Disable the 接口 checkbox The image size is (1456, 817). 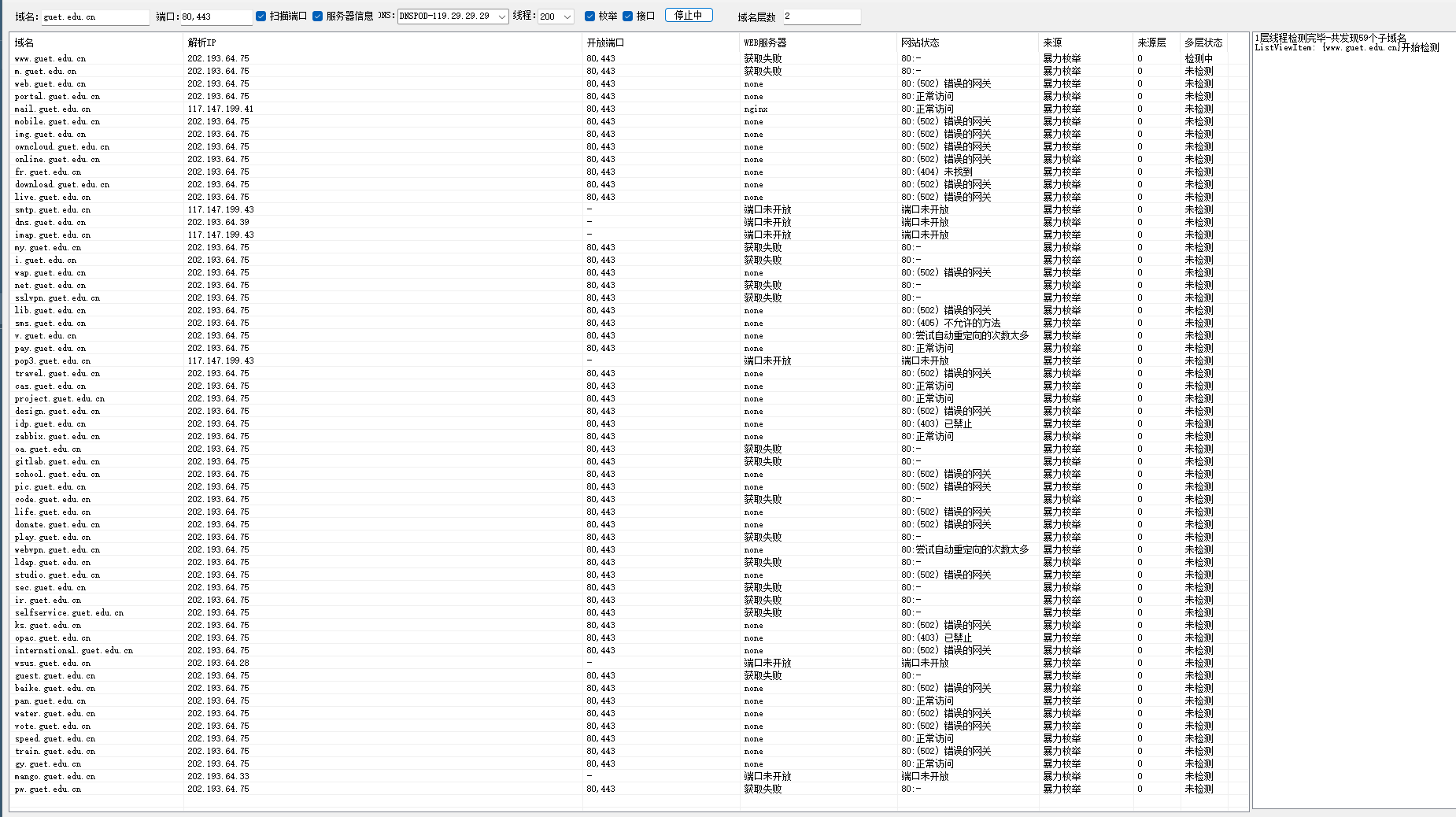point(627,17)
